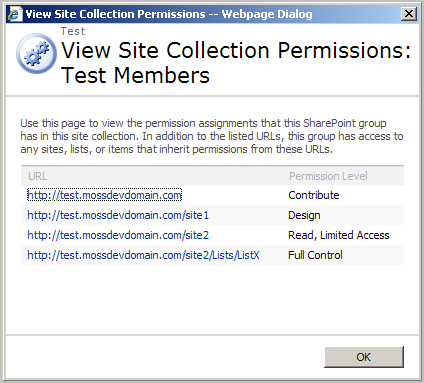
Task: Close the Webpage Dialog window
Action: [409, 14]
